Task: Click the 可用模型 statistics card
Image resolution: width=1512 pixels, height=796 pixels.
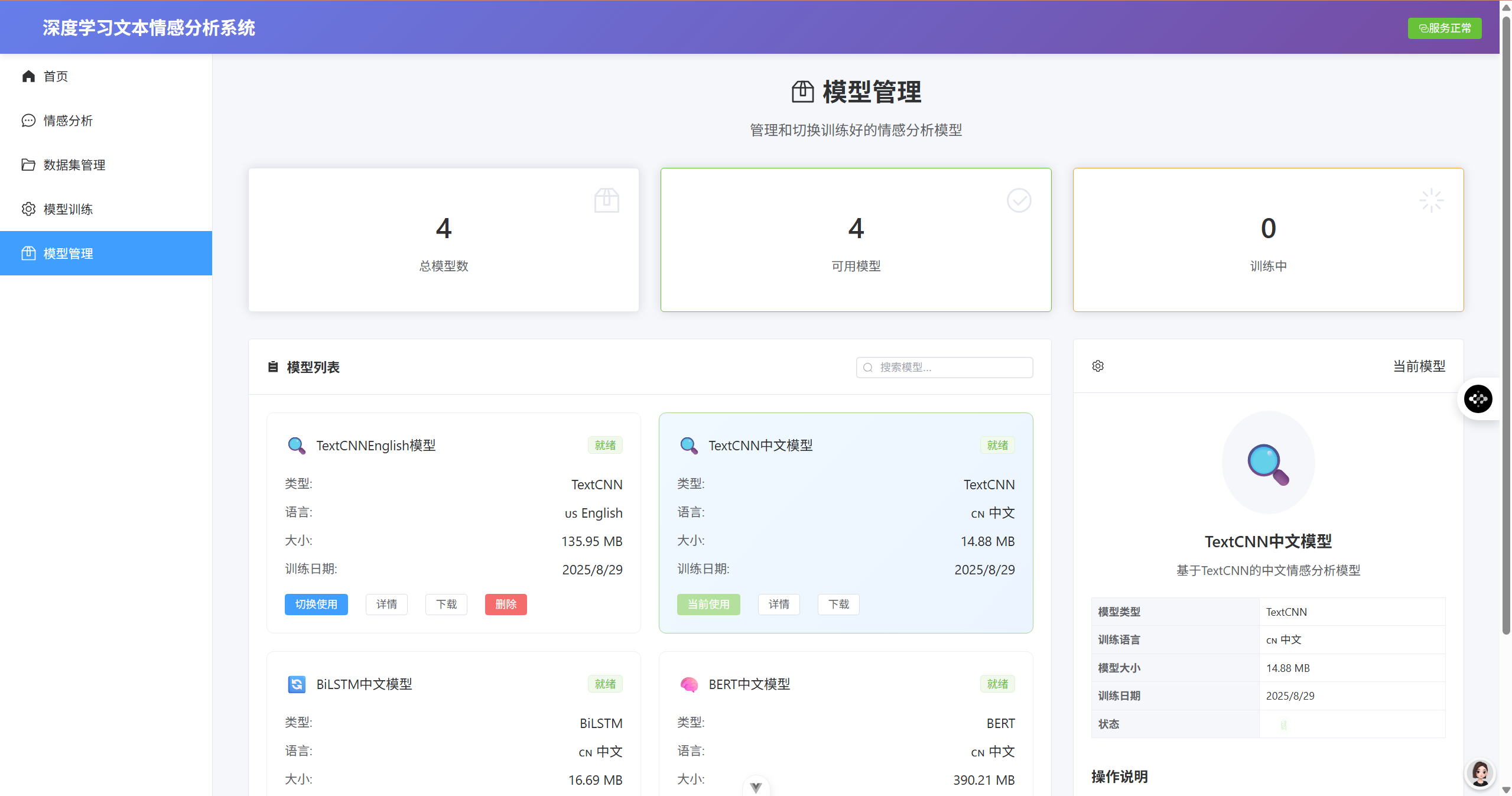Action: pos(856,240)
